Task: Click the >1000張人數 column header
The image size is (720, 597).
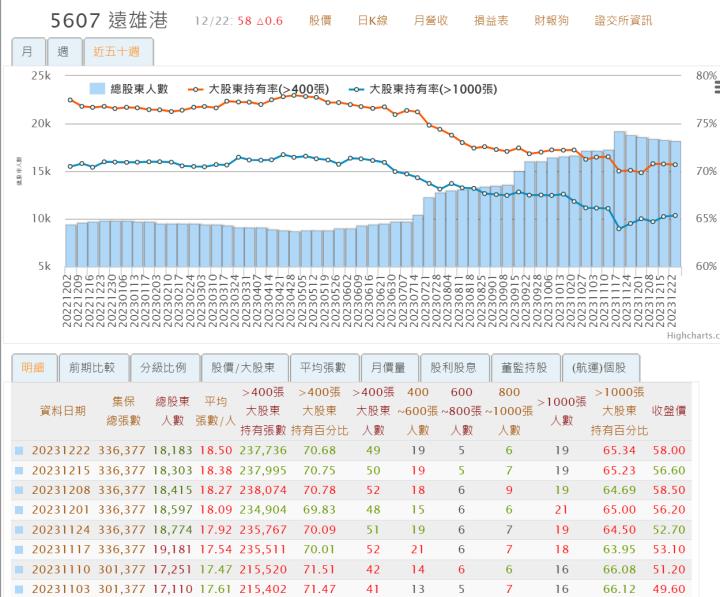Action: click(562, 411)
